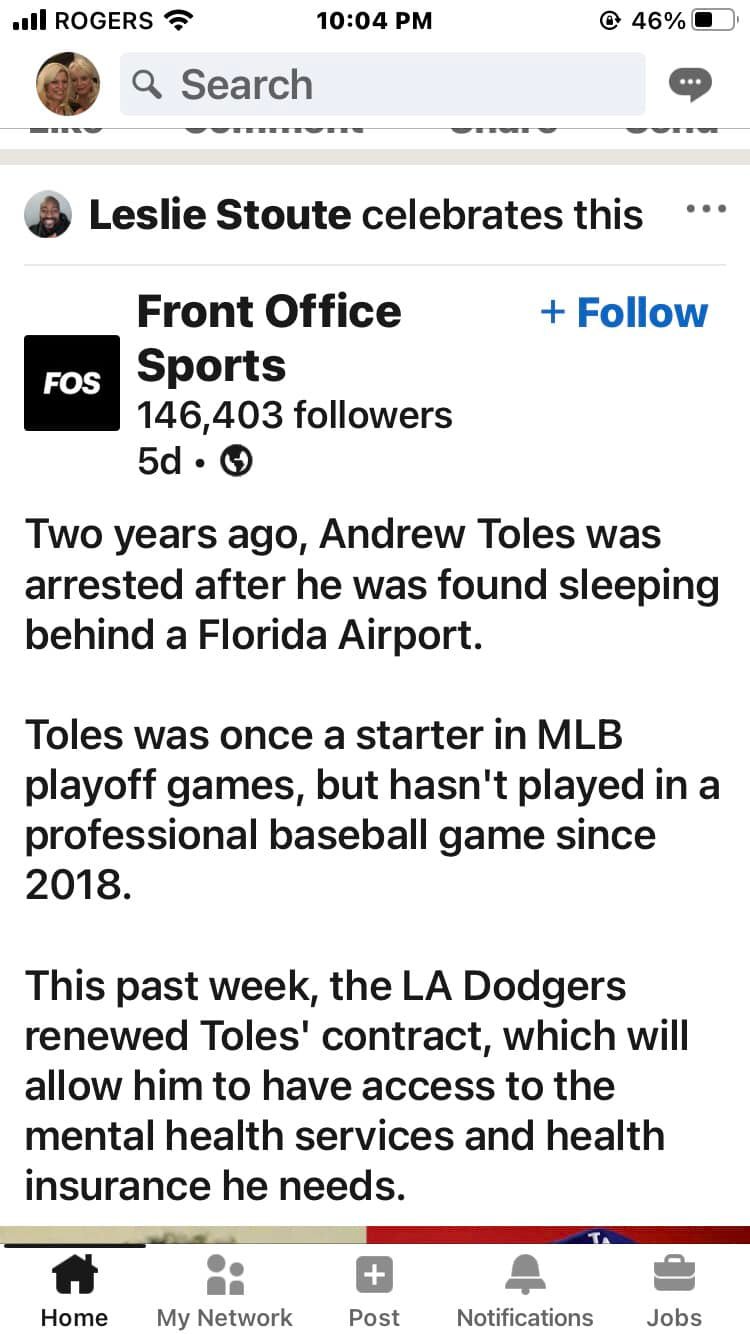
Task: Switch to My Network tab
Action: coord(224,1292)
